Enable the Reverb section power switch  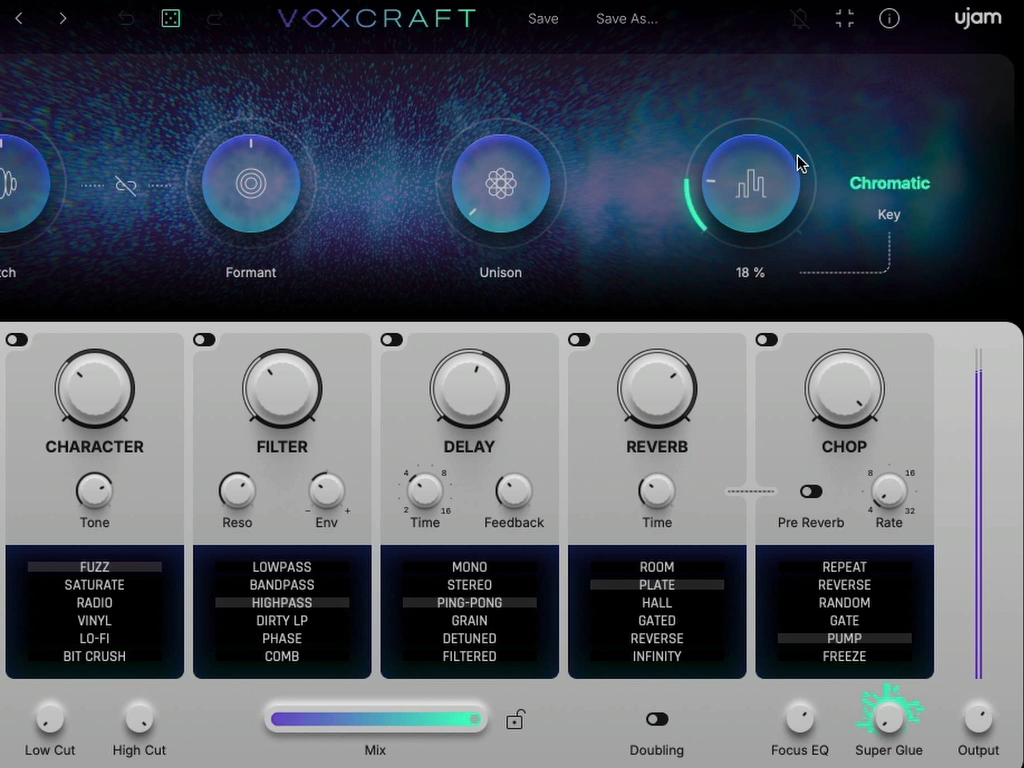click(579, 340)
